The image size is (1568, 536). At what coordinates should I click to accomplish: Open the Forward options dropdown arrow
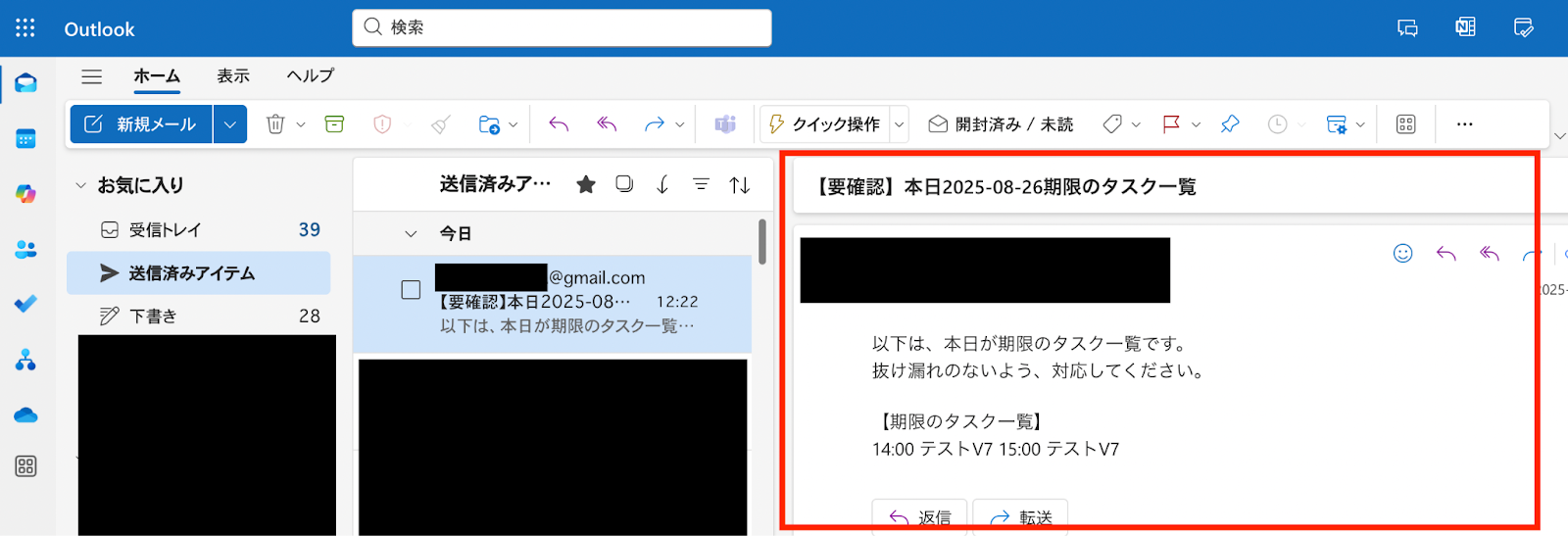click(x=679, y=124)
